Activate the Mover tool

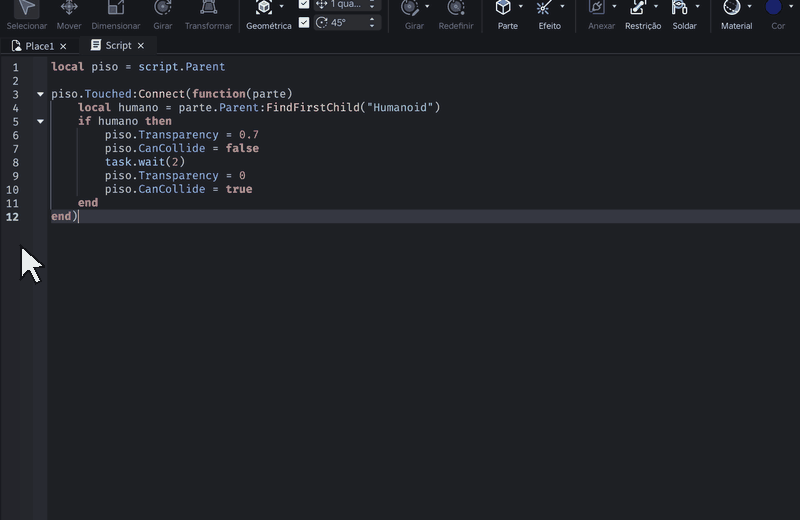coord(69,15)
